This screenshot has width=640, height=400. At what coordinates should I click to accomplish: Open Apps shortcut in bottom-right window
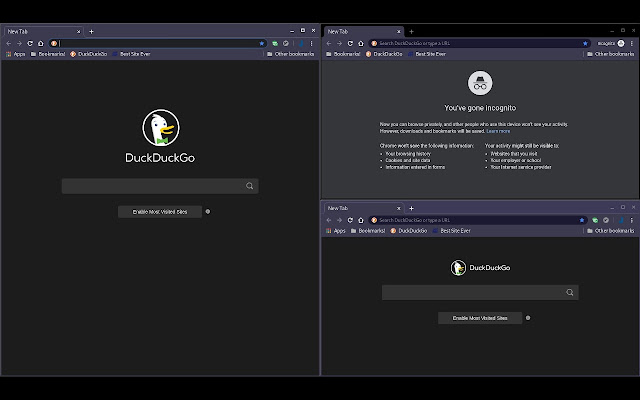336,231
